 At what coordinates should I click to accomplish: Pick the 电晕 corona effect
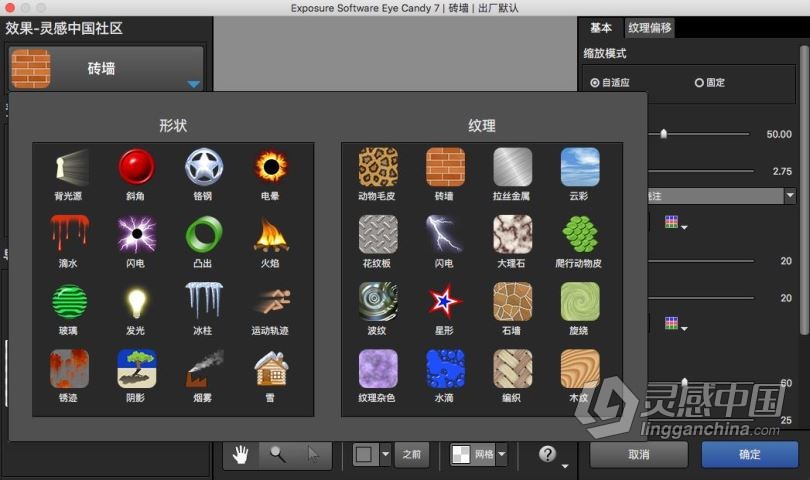pos(271,167)
